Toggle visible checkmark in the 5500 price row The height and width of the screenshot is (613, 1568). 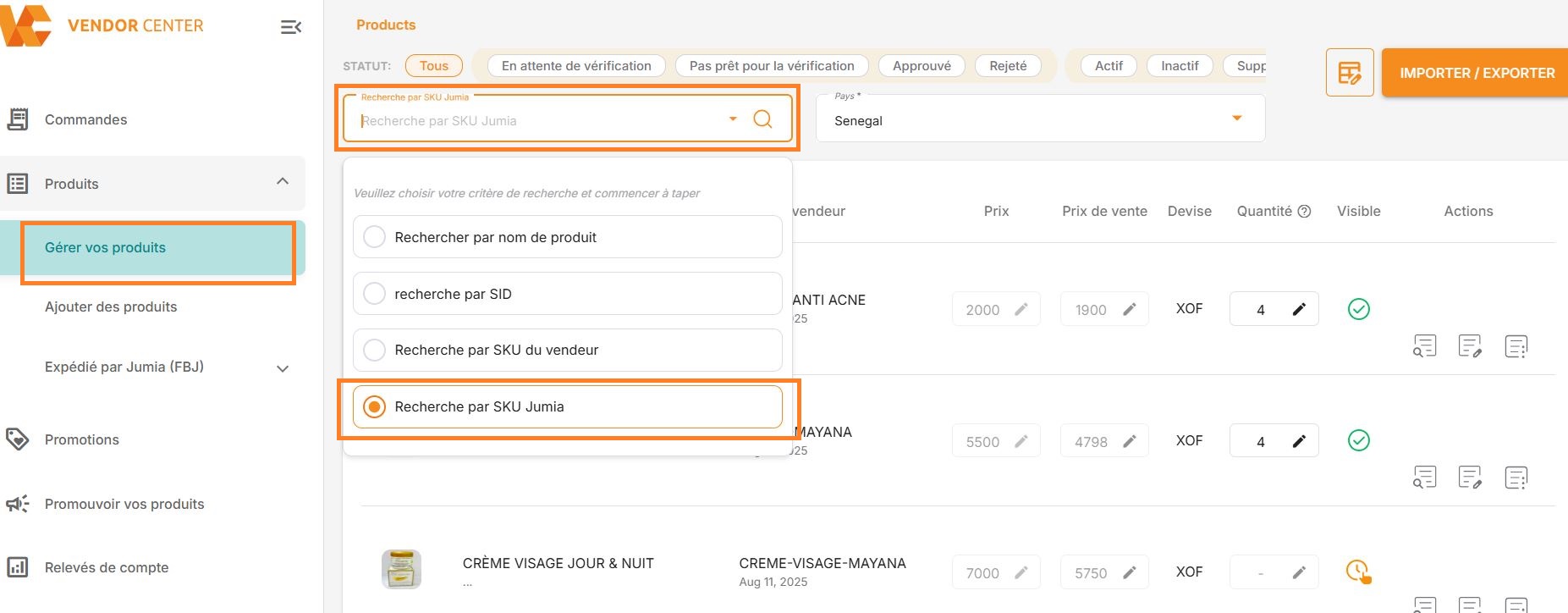[x=1358, y=440]
